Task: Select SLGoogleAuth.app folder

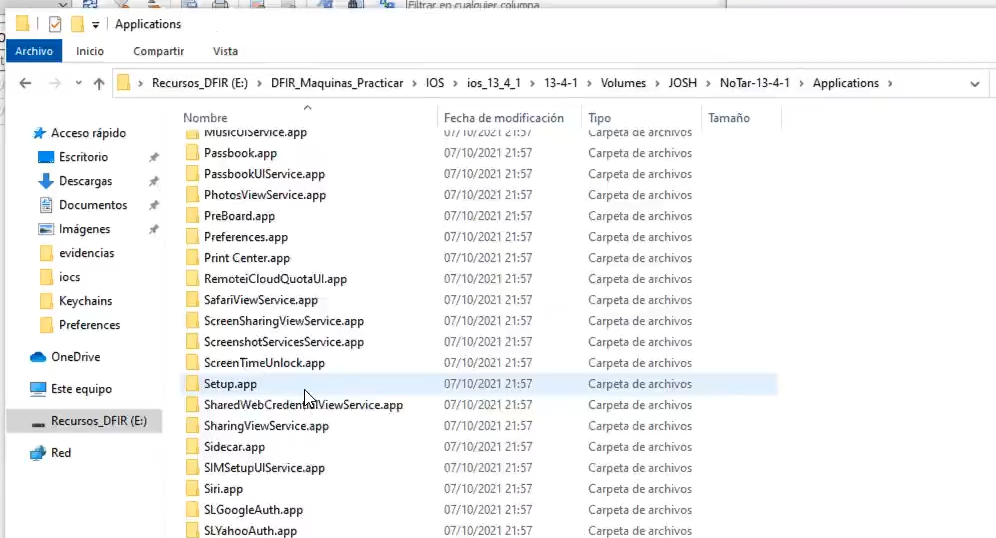Action: click(x=253, y=509)
